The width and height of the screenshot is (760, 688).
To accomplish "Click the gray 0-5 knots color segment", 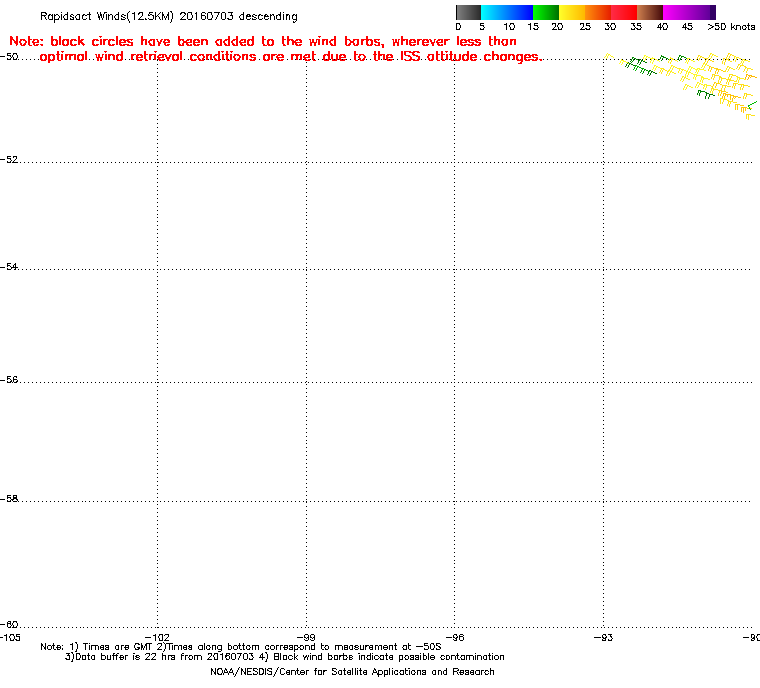I will coord(468,12).
